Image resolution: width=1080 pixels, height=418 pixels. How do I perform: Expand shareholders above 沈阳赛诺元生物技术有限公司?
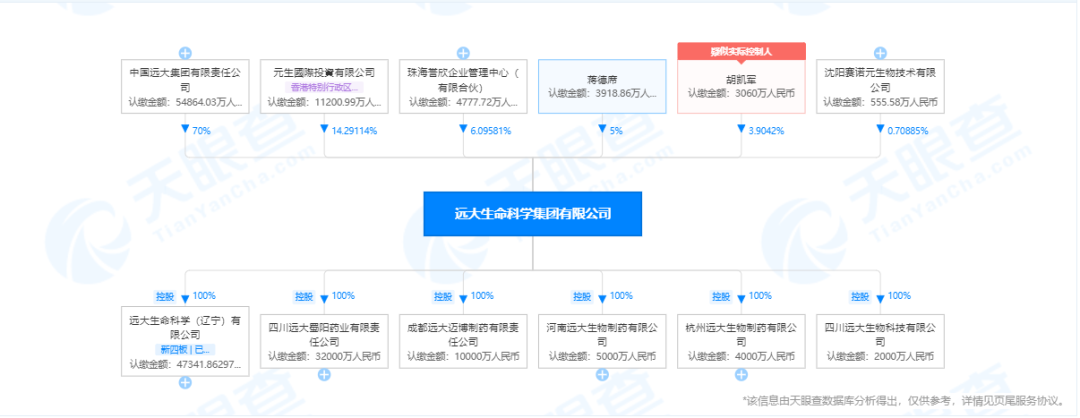pos(880,53)
